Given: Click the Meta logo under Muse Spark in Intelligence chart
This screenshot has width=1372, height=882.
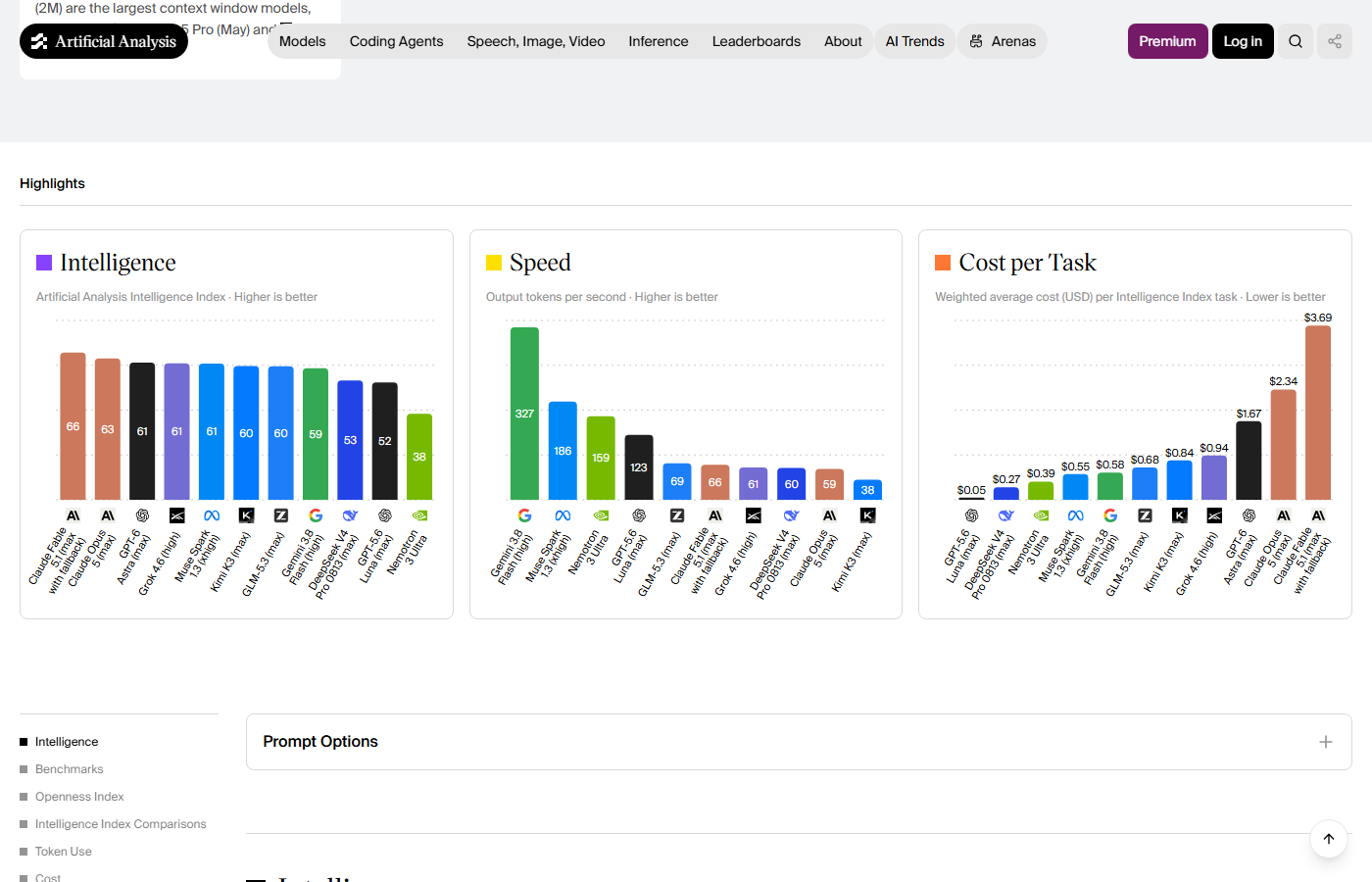Looking at the screenshot, I should pyautogui.click(x=212, y=515).
